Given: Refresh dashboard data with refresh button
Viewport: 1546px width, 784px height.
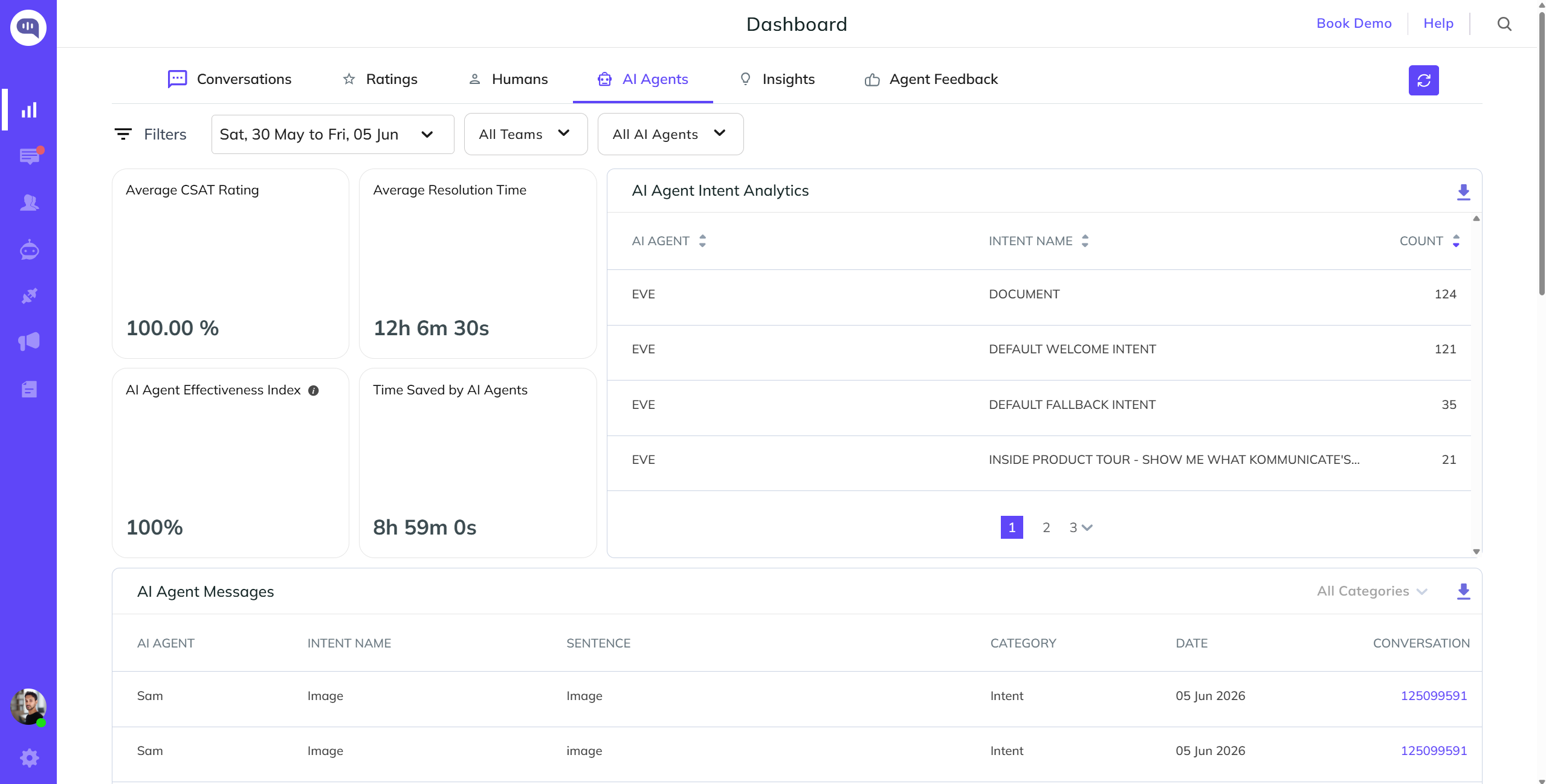Looking at the screenshot, I should point(1423,80).
